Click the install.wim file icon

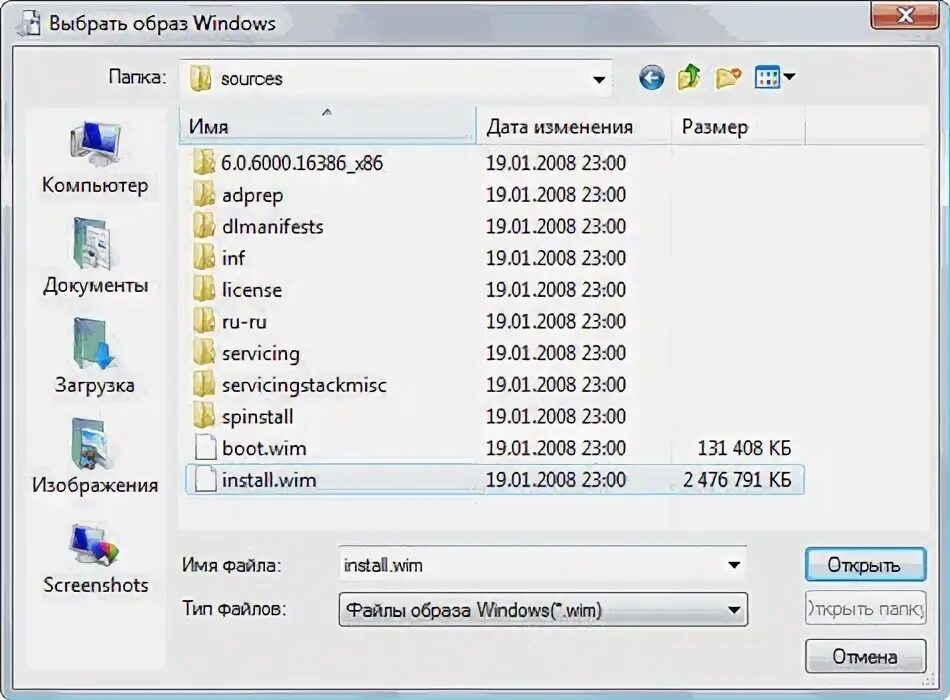[205, 479]
